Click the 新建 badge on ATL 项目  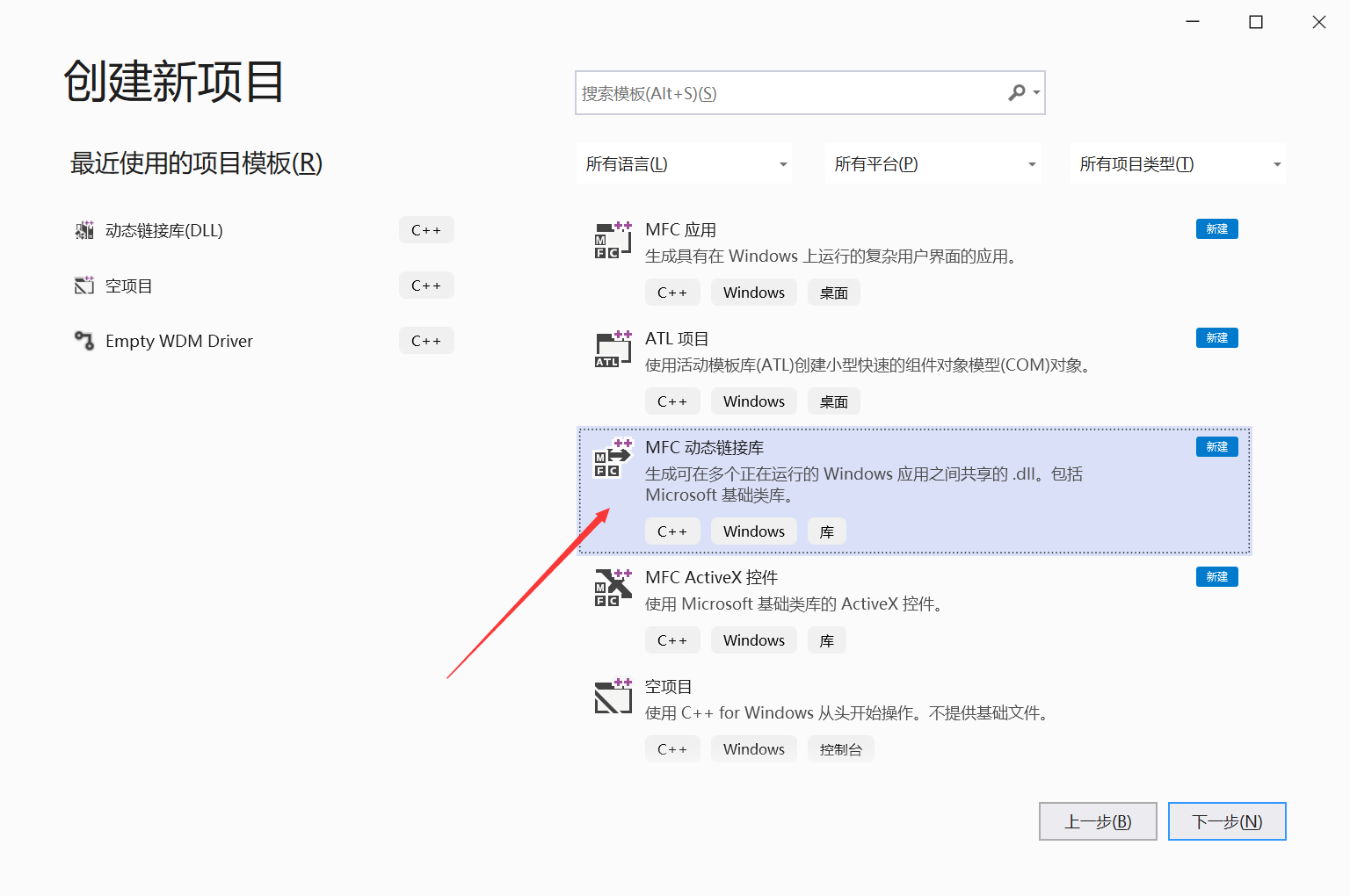coord(1217,338)
